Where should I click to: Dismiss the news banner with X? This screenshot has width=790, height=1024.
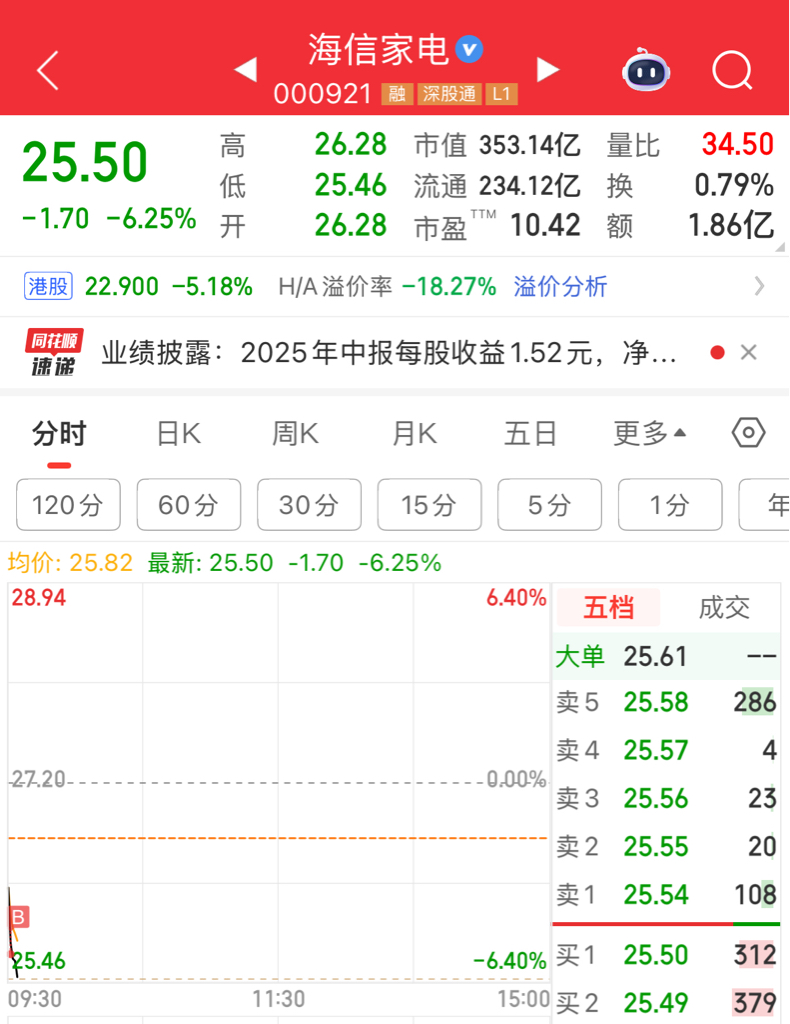point(748,353)
